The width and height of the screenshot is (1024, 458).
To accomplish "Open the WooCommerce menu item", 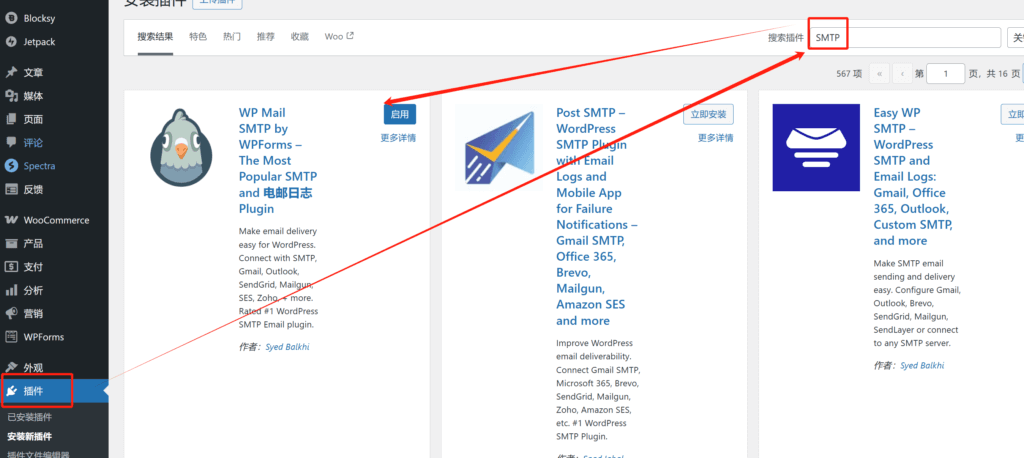I will (x=54, y=220).
